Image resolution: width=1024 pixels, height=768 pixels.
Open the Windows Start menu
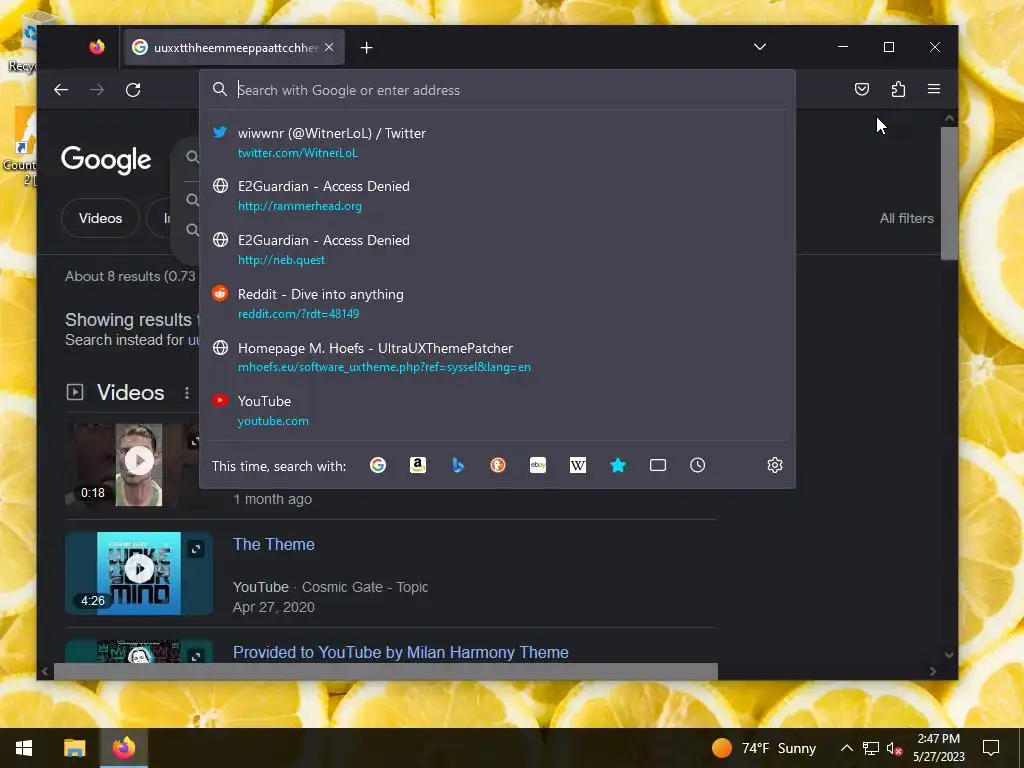point(24,748)
